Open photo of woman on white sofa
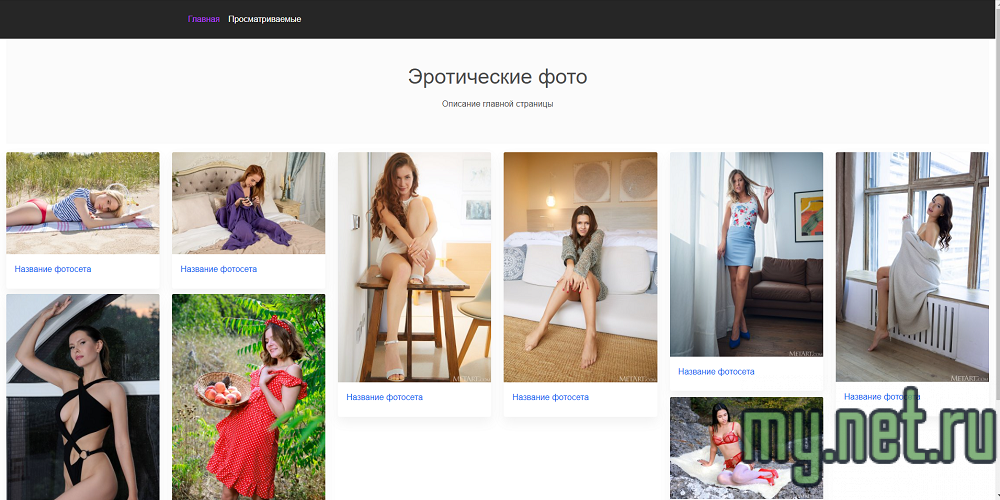This screenshot has width=1000, height=500. tap(580, 267)
